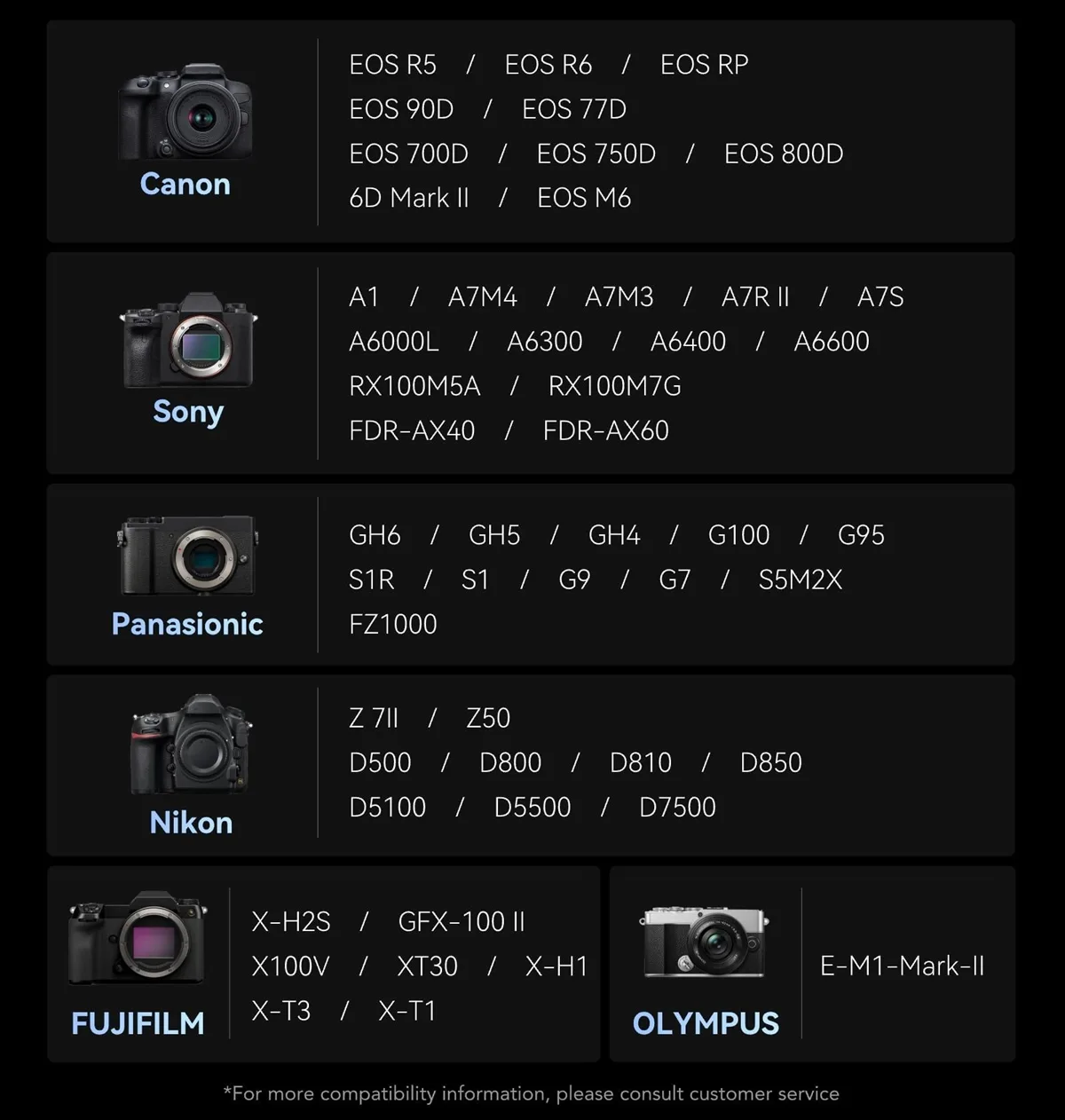Pick the FDR-AX60 model entry
This screenshot has height=1120, width=1065.
click(605, 431)
